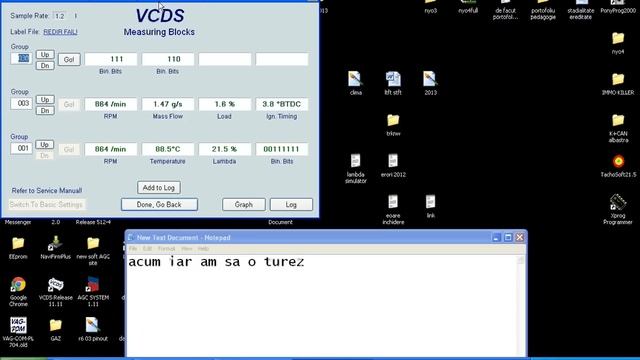
Task: Click Dn for Group 003
Action: pos(45,111)
